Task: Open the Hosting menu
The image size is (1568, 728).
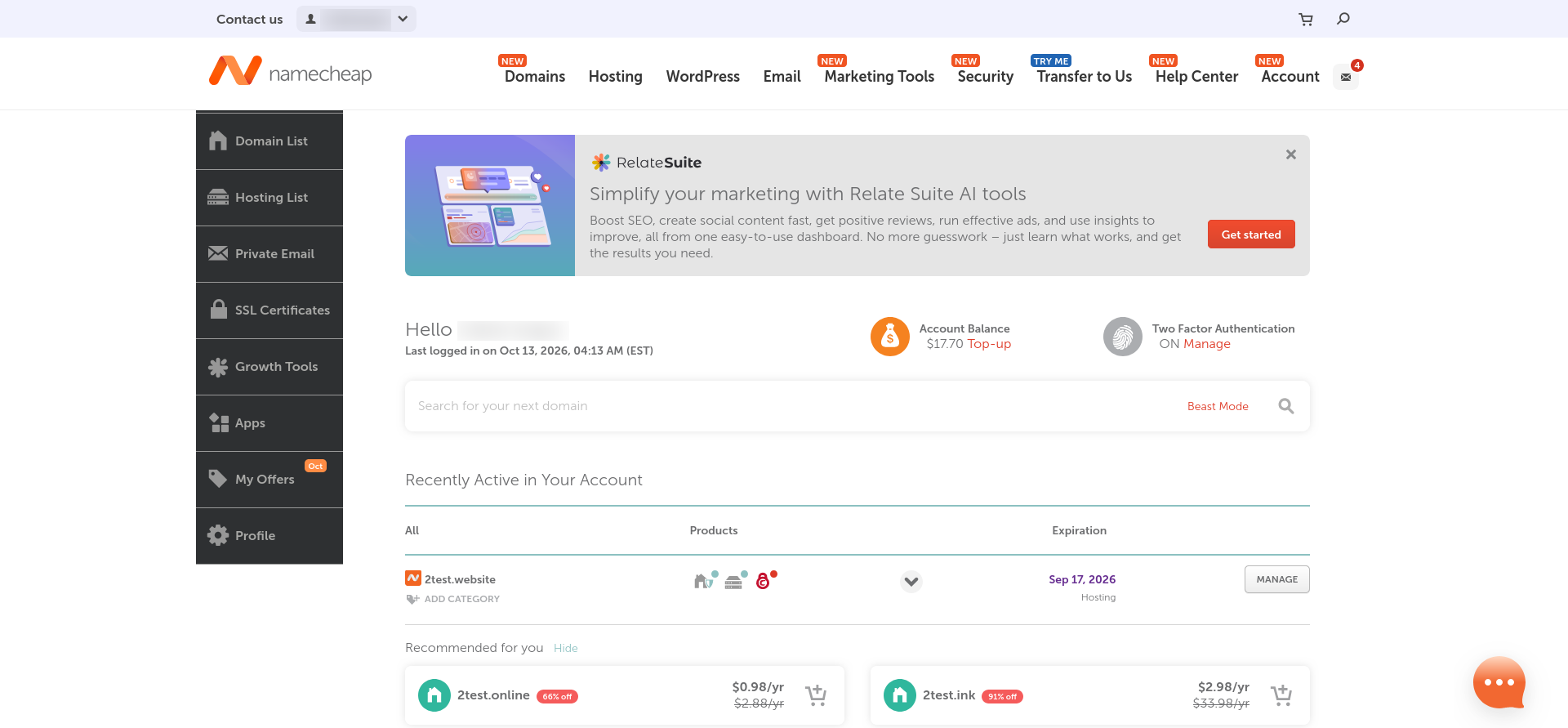Action: [x=616, y=76]
